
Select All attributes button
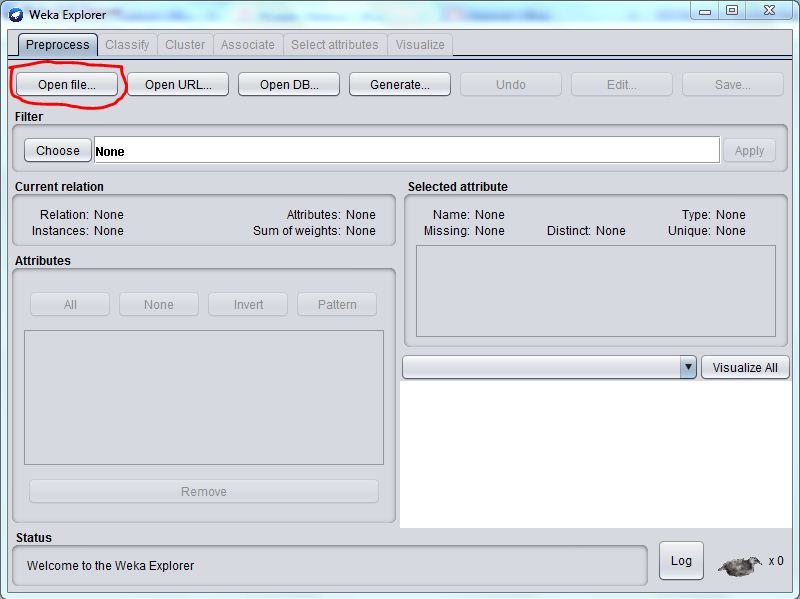point(70,305)
